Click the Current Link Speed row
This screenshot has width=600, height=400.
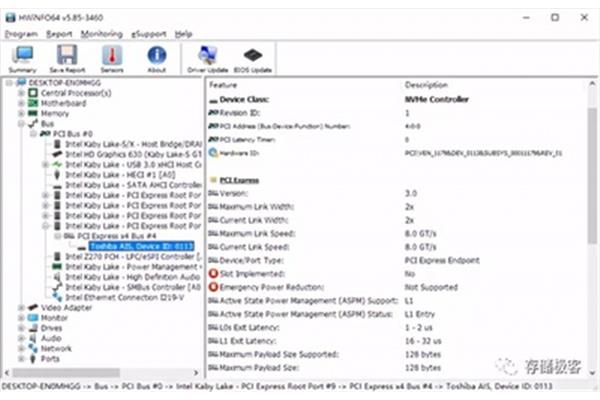(396, 247)
